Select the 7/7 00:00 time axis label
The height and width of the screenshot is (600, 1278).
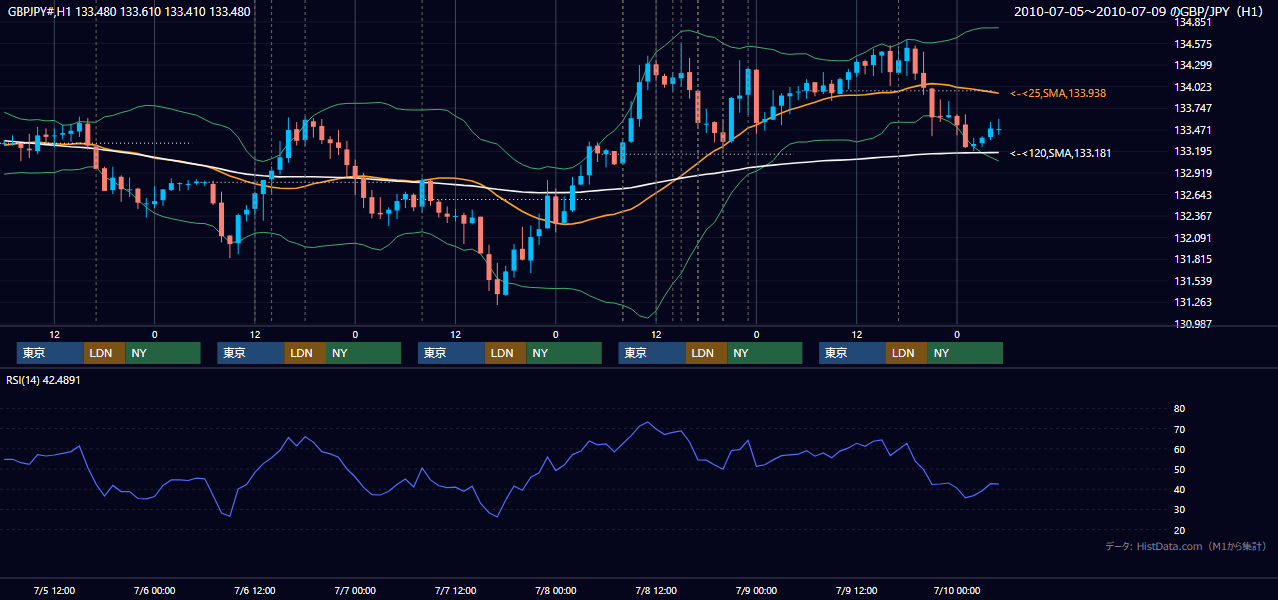354,589
